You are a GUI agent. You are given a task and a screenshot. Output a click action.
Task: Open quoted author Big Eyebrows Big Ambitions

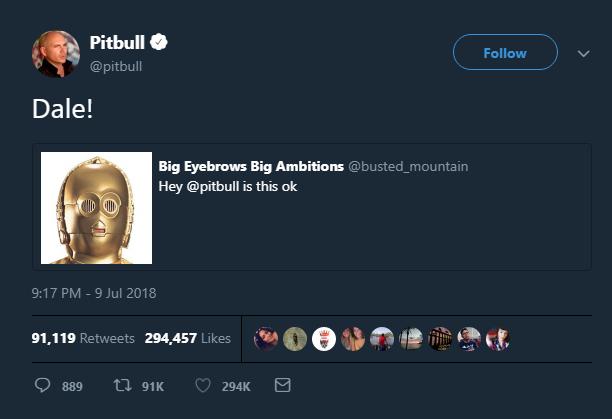pos(250,166)
